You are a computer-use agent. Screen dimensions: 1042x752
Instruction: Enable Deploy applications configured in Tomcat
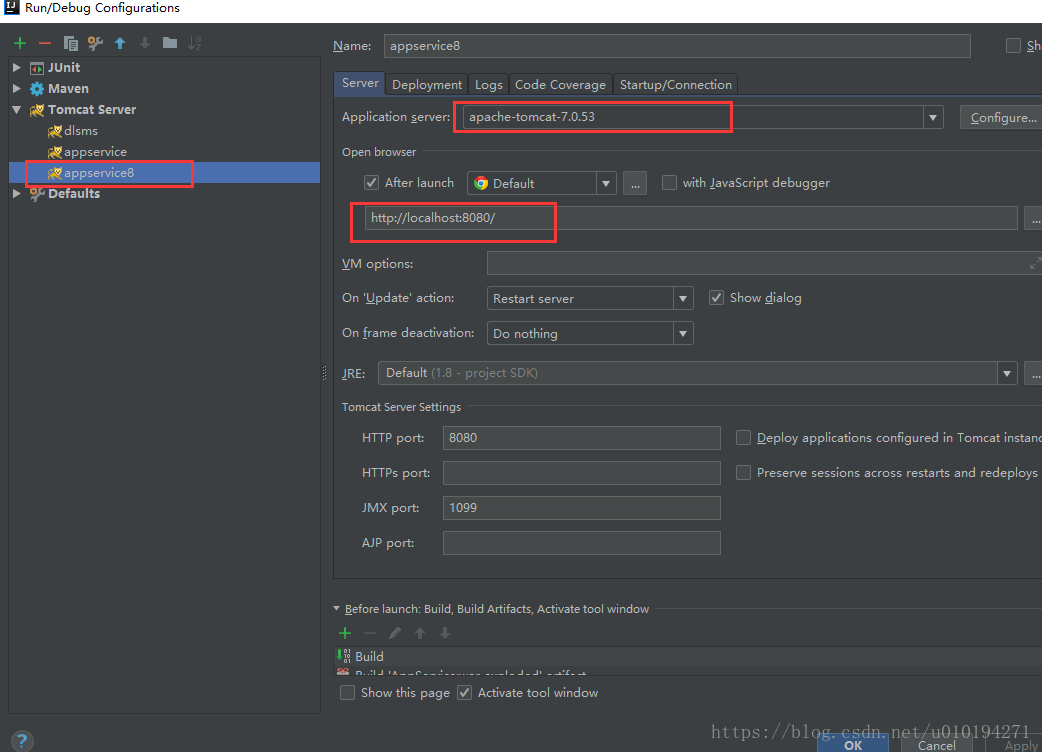(x=743, y=438)
